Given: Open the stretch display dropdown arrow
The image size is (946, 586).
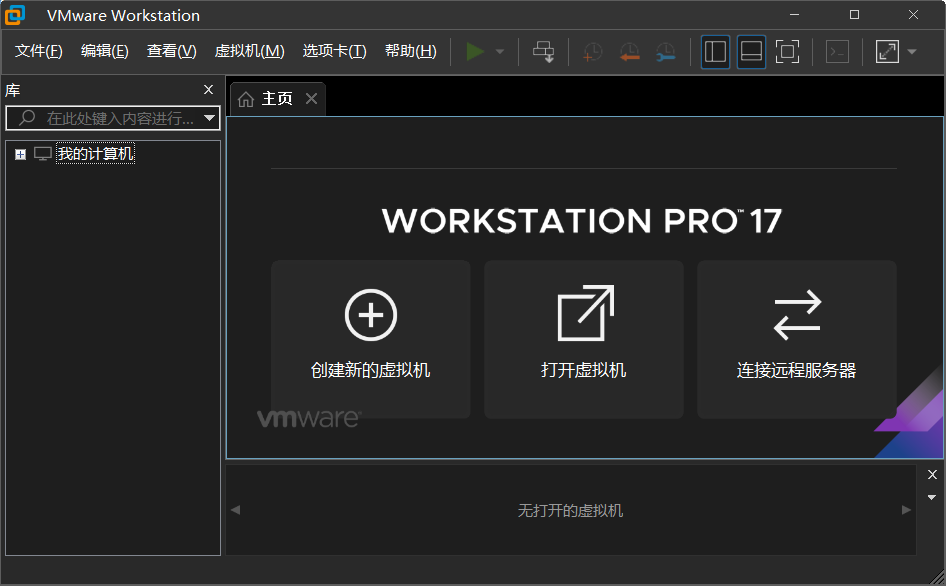Looking at the screenshot, I should click(x=912, y=52).
